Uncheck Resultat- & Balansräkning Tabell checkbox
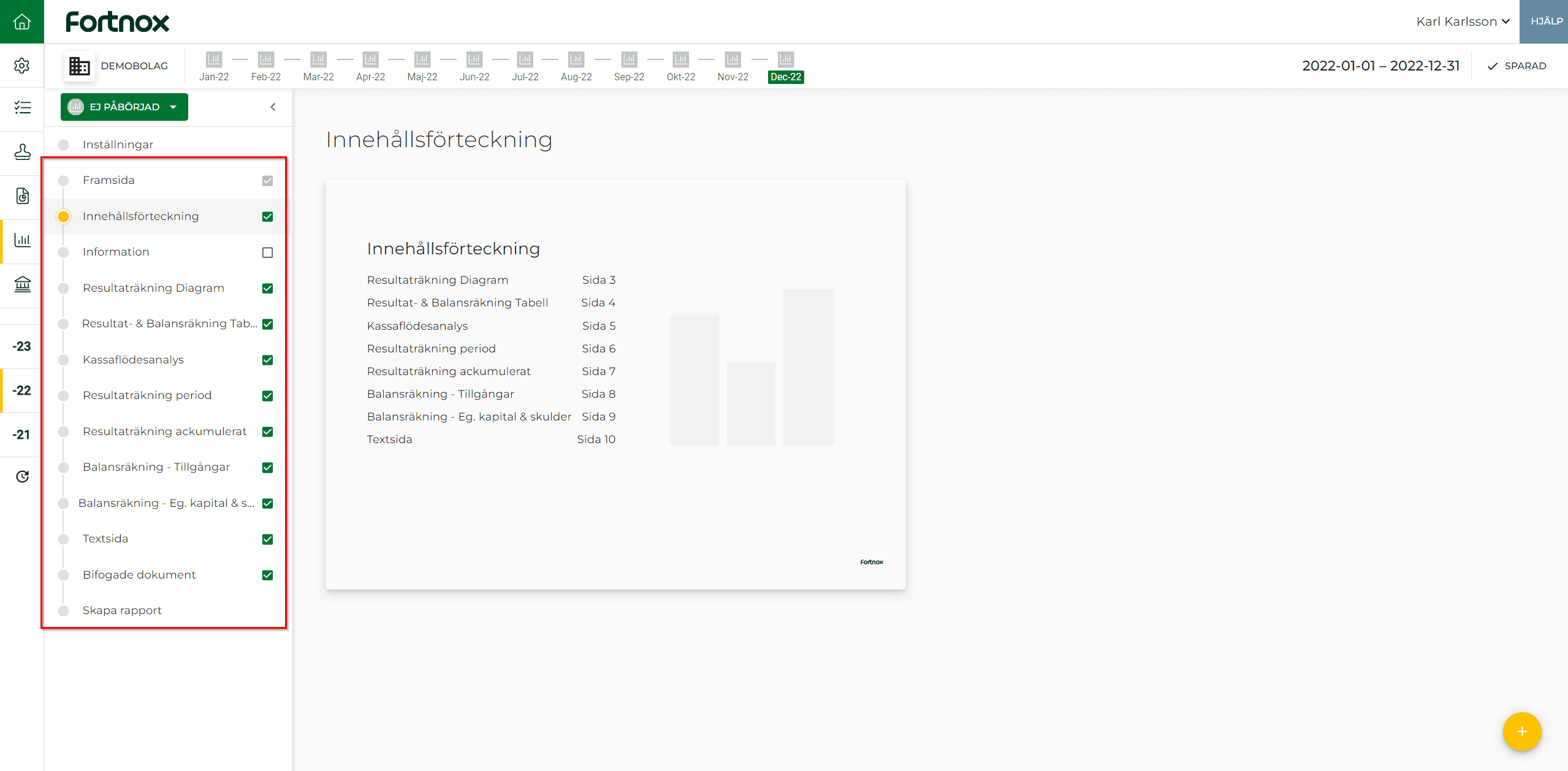Image resolution: width=1568 pixels, height=771 pixels. 267,324
